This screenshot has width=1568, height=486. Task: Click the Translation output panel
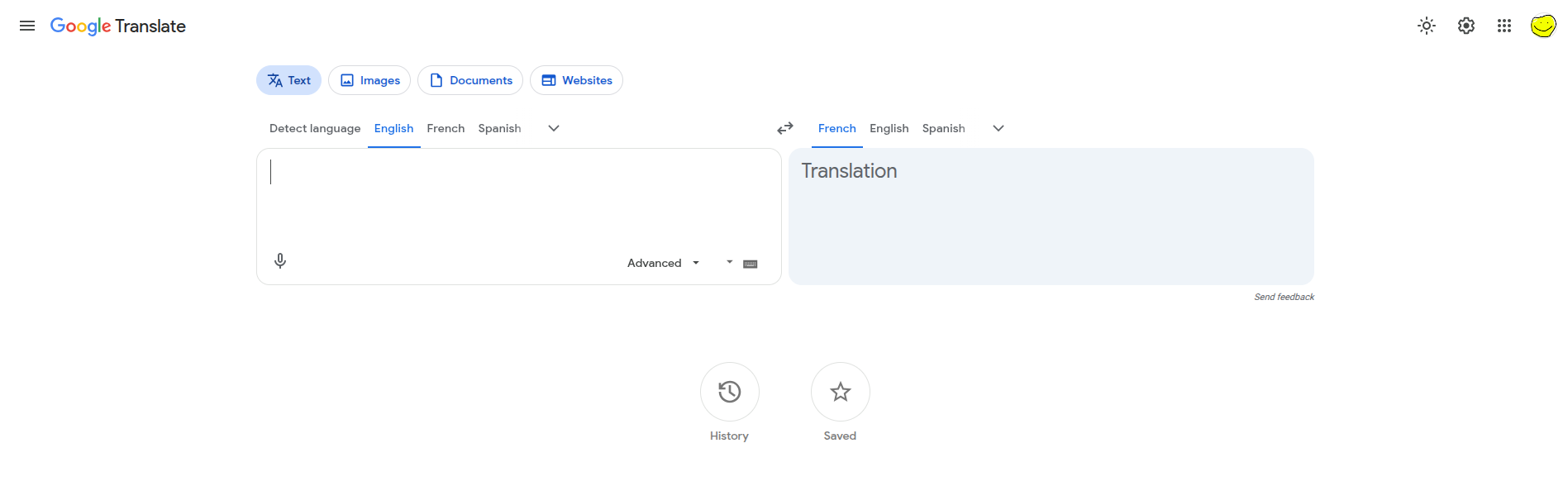[x=1051, y=217]
